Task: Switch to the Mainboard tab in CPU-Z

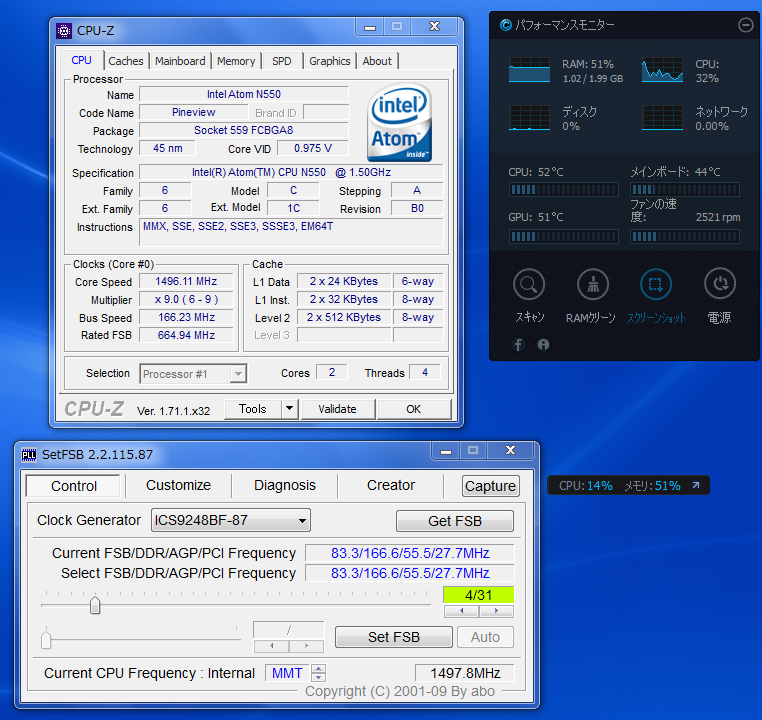Action: tap(180, 61)
